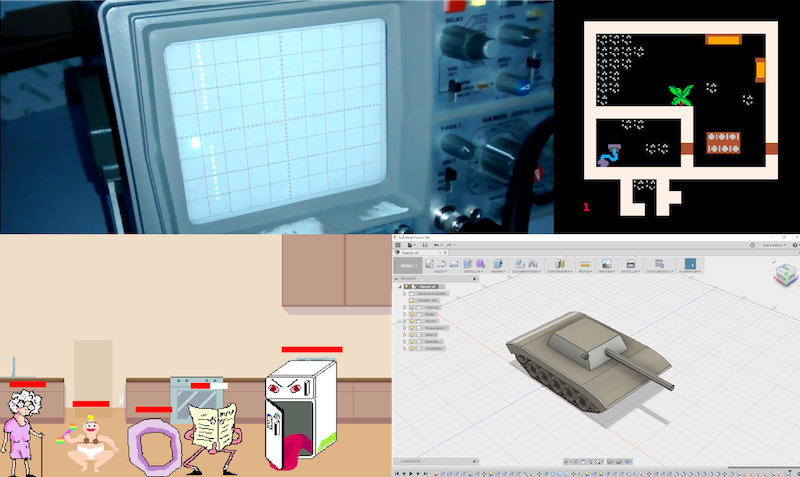Jump to timeline beginning
The height and width of the screenshot is (477, 800).
(396, 473)
